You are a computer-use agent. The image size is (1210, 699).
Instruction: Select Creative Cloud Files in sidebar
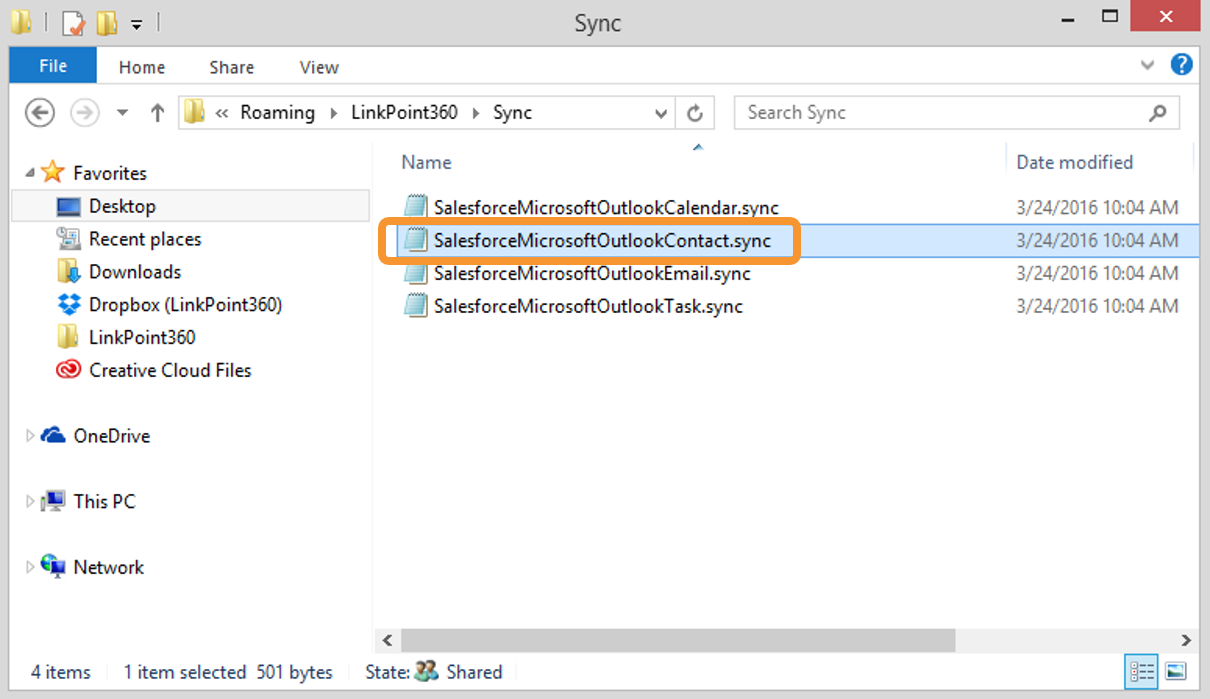coord(170,370)
